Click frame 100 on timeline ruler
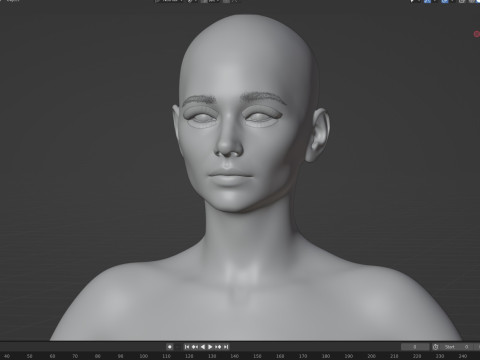480x360 pixels. click(144, 356)
